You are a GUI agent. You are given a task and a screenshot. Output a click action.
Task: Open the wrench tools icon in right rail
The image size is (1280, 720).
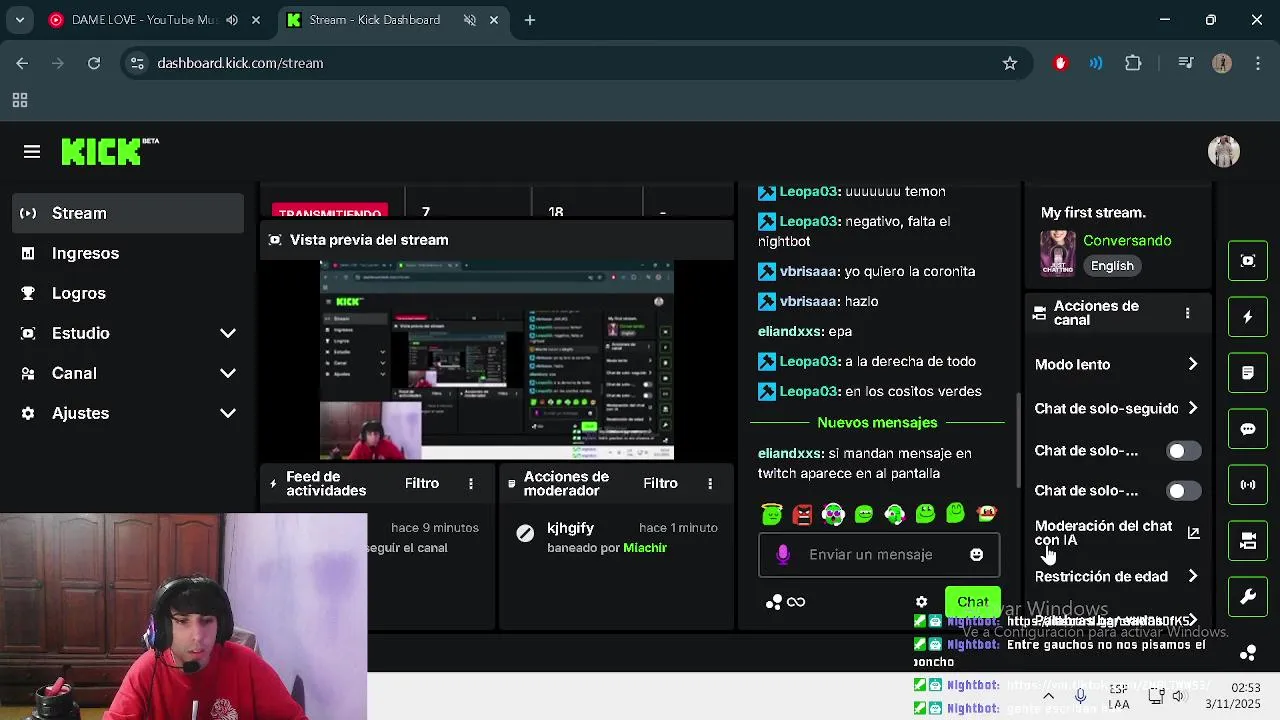pos(1248,597)
